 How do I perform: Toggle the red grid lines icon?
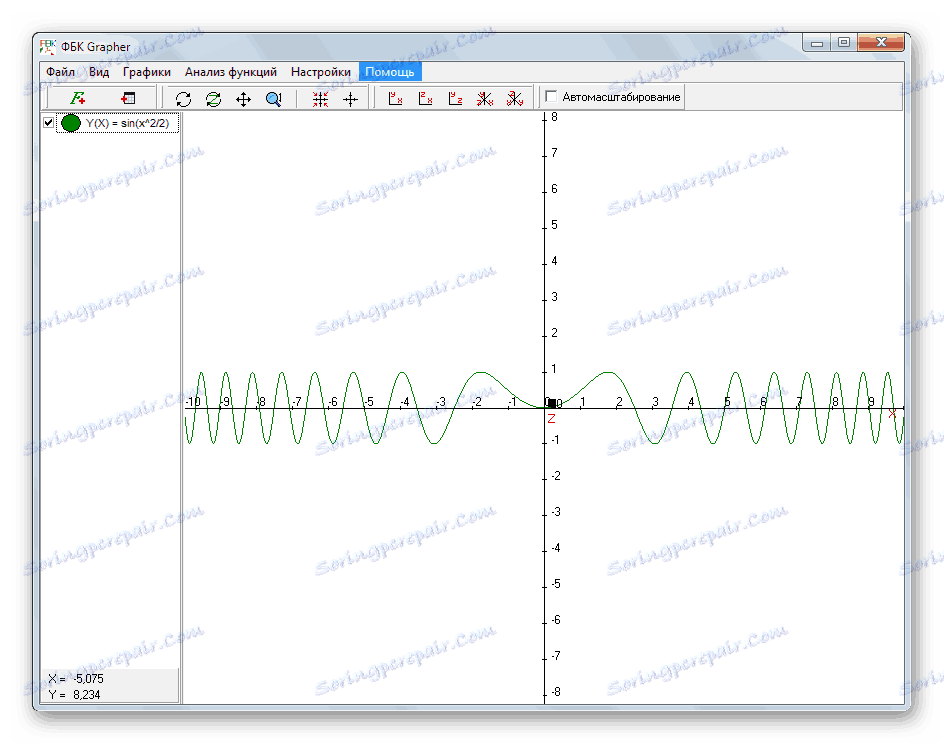point(320,98)
